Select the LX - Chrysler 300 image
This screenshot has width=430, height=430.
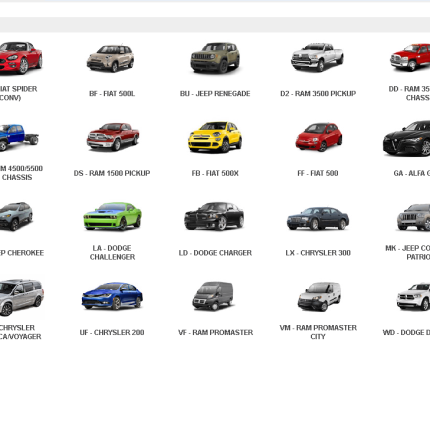318,218
